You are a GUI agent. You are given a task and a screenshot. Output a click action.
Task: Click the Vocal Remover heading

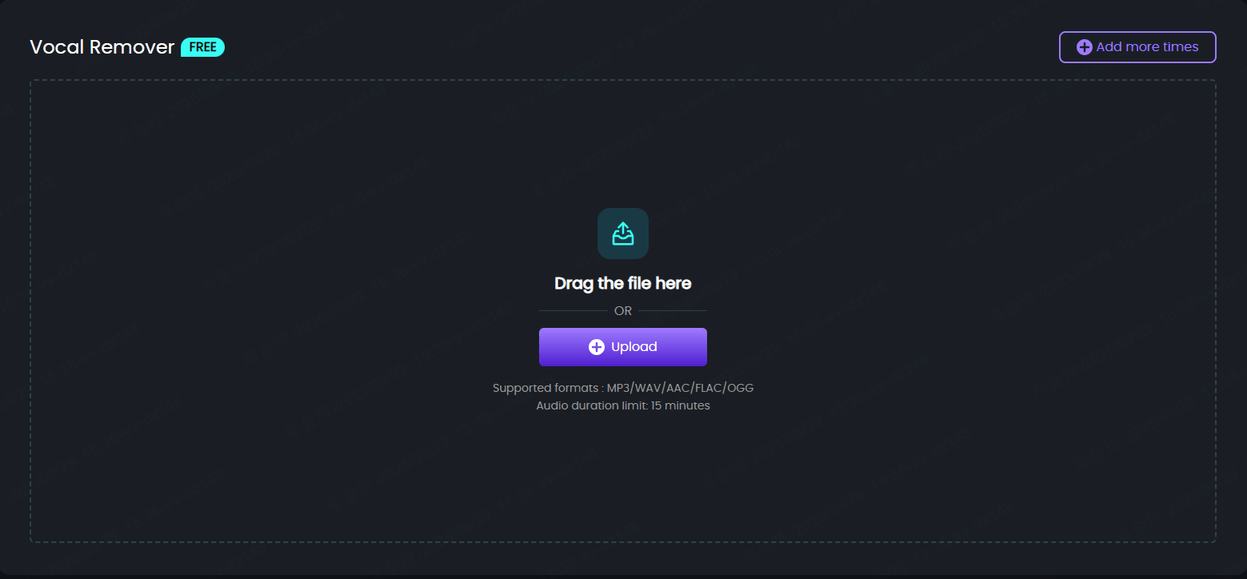click(x=102, y=47)
